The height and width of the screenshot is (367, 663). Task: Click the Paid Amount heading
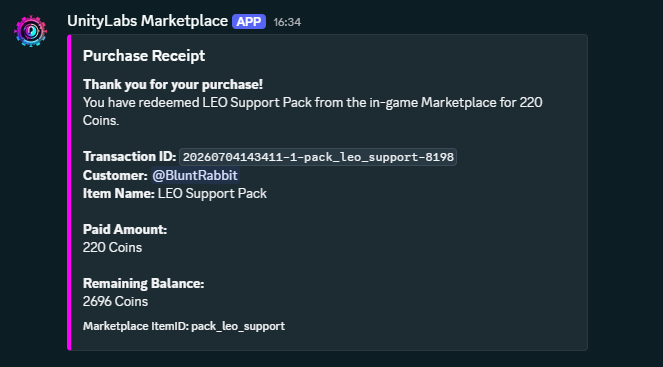125,230
